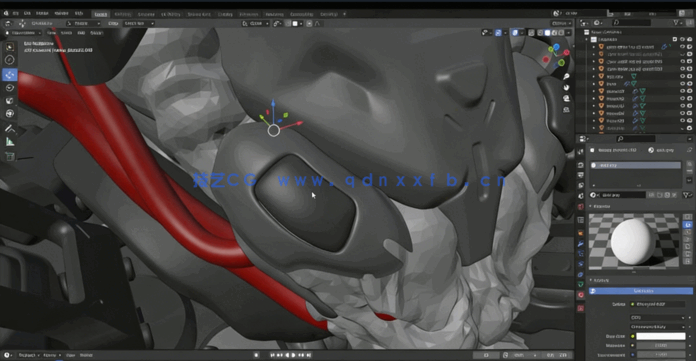Switch viewport to rendered shading
This screenshot has width=696, height=361.
pyautogui.click(x=561, y=33)
